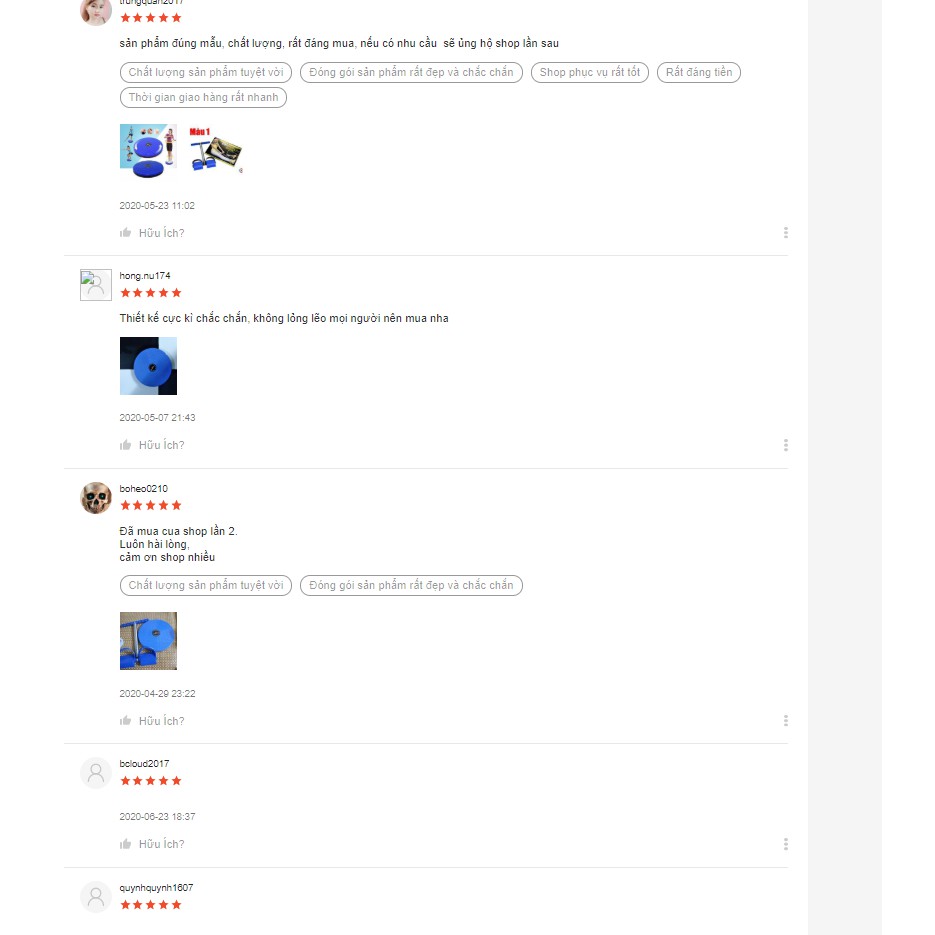Open the three-dot menu on bcloud2017's review

[786, 844]
